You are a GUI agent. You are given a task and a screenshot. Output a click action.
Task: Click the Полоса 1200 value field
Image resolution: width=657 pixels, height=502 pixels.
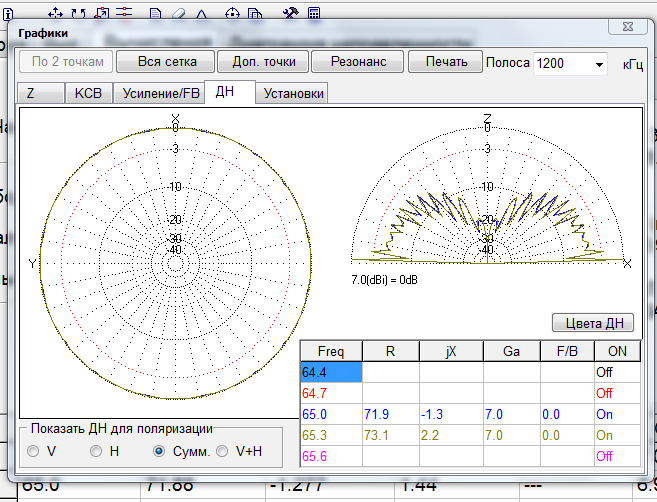563,64
